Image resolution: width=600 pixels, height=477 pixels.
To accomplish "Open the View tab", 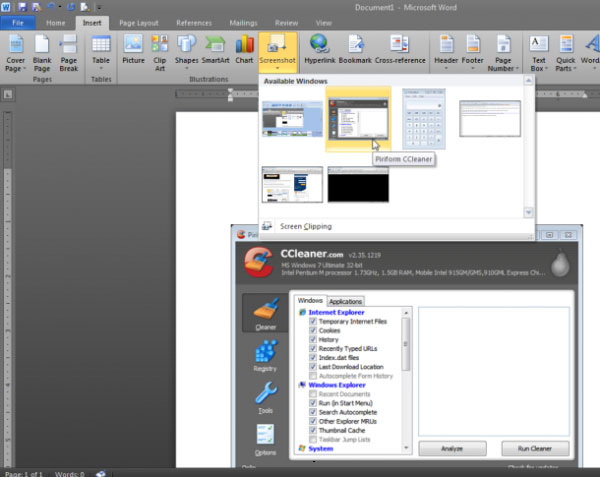I will (324, 23).
